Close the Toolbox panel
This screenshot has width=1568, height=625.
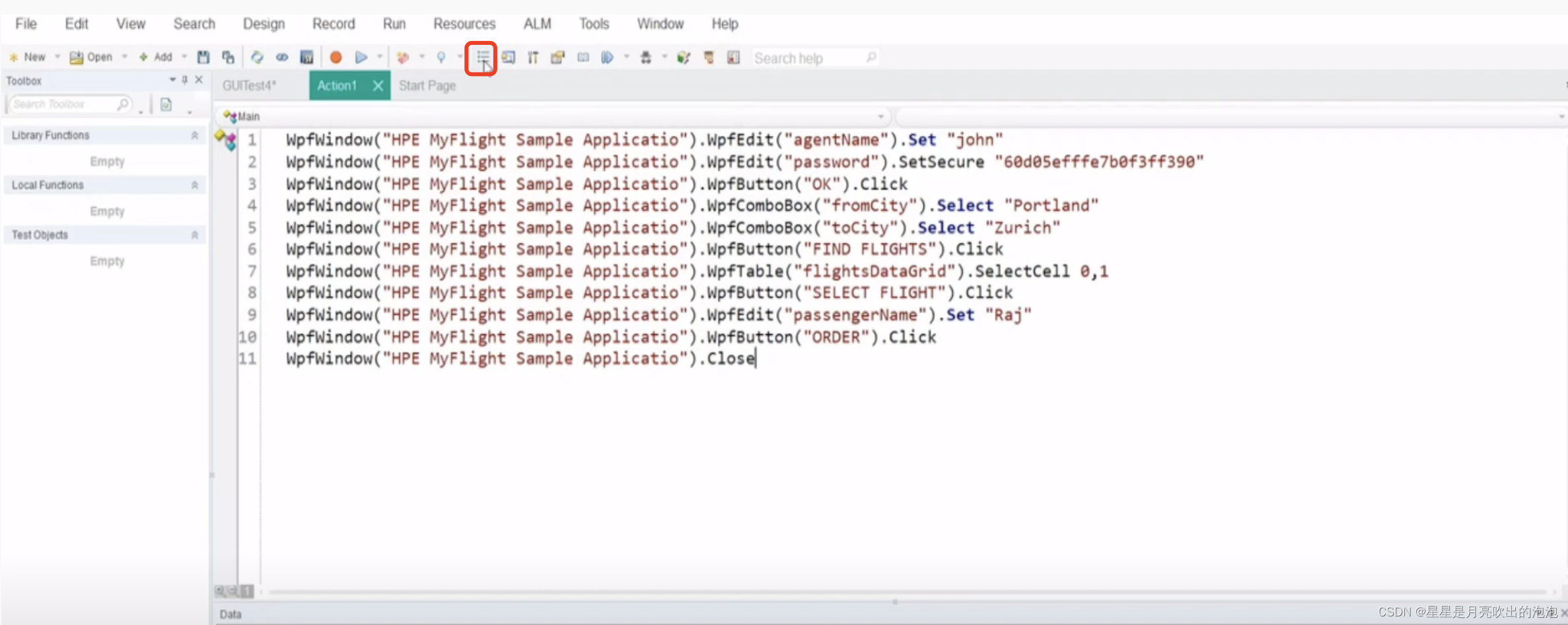click(199, 80)
